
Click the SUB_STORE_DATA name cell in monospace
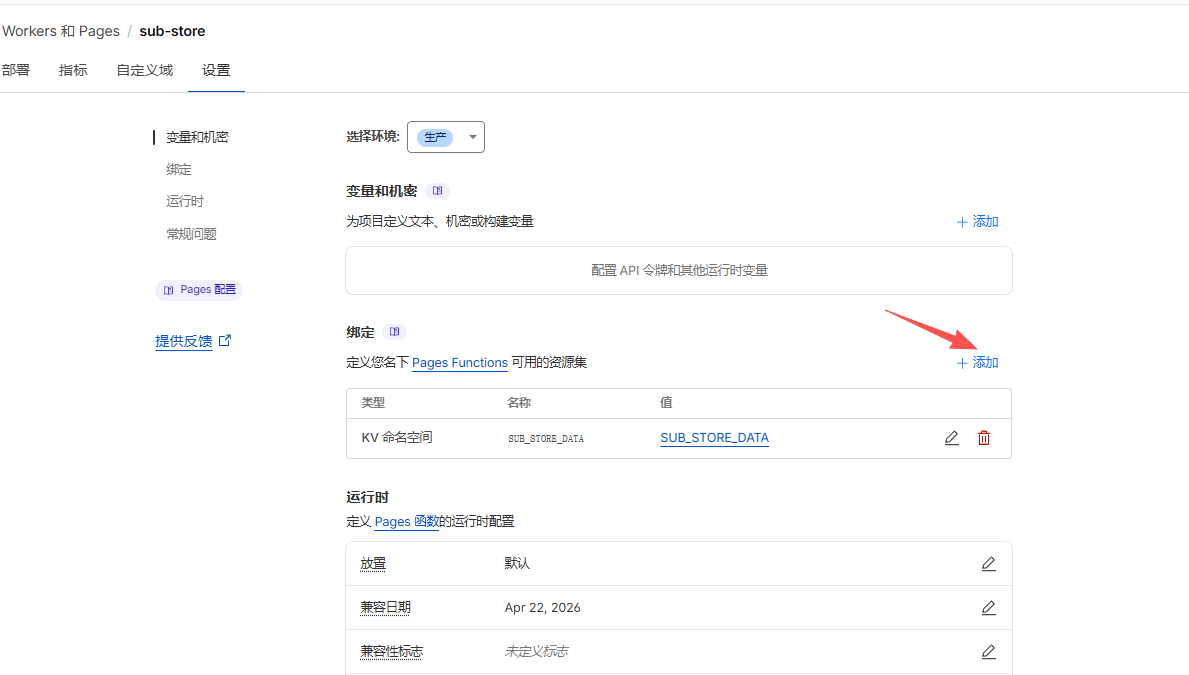(x=546, y=438)
